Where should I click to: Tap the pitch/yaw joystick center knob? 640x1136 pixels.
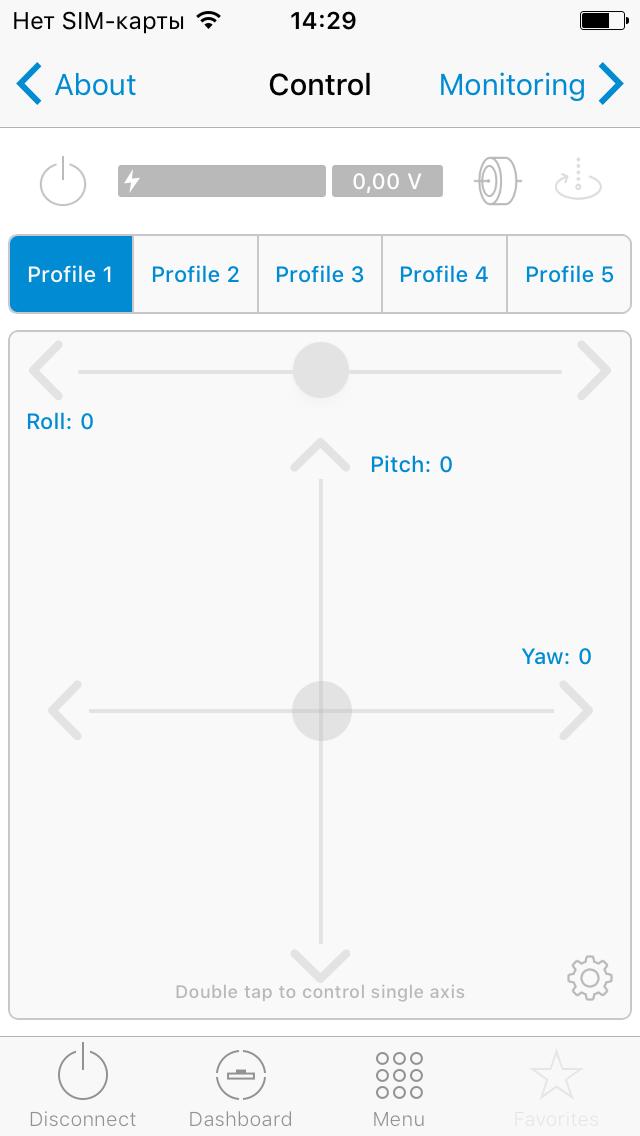[321, 711]
